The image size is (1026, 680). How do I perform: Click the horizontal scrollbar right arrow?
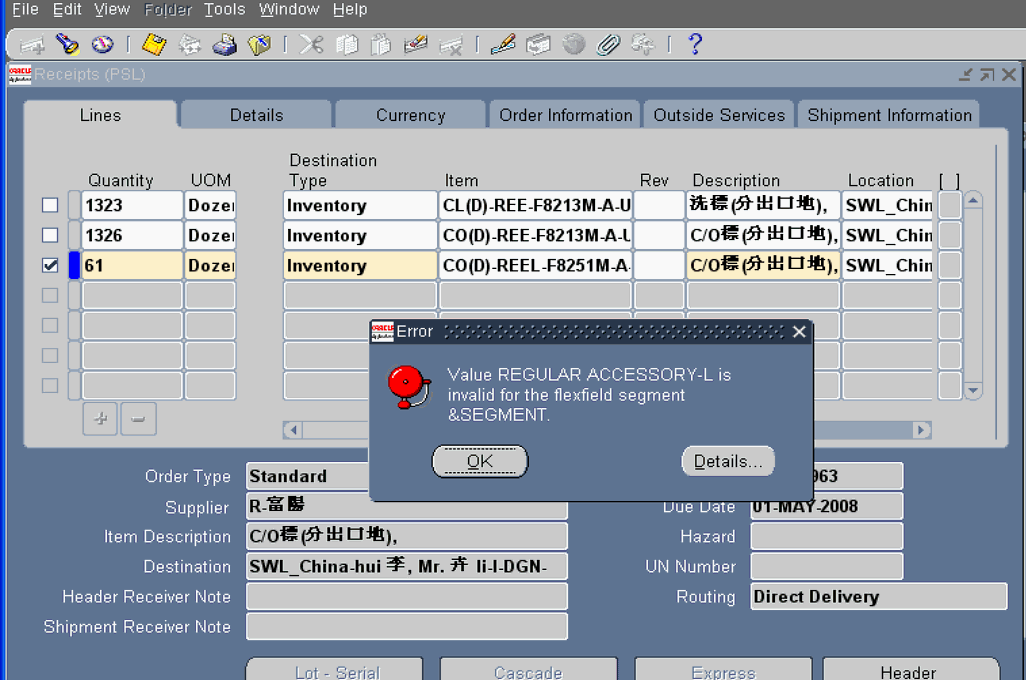921,430
